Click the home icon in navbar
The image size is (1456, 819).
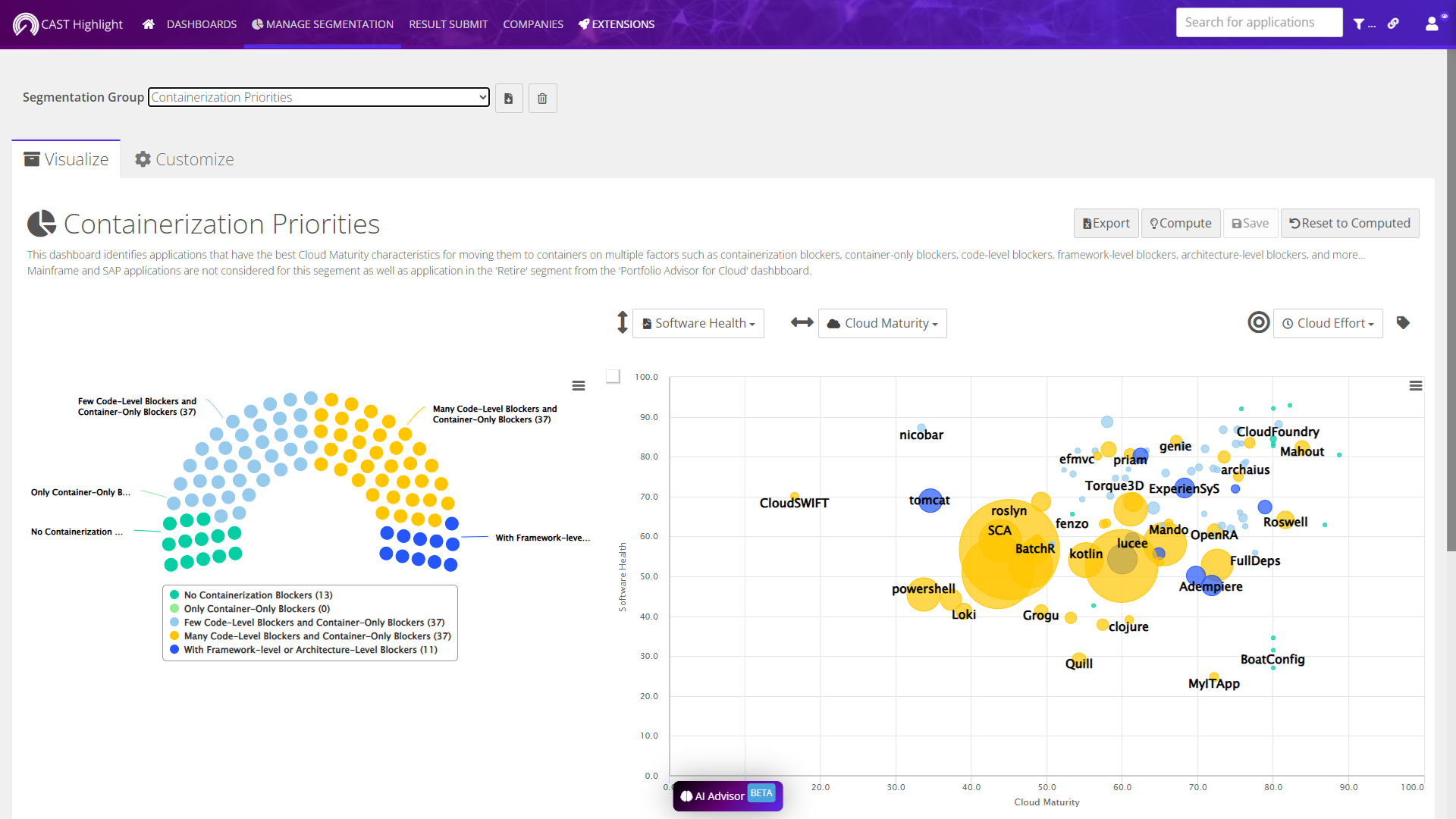[148, 24]
